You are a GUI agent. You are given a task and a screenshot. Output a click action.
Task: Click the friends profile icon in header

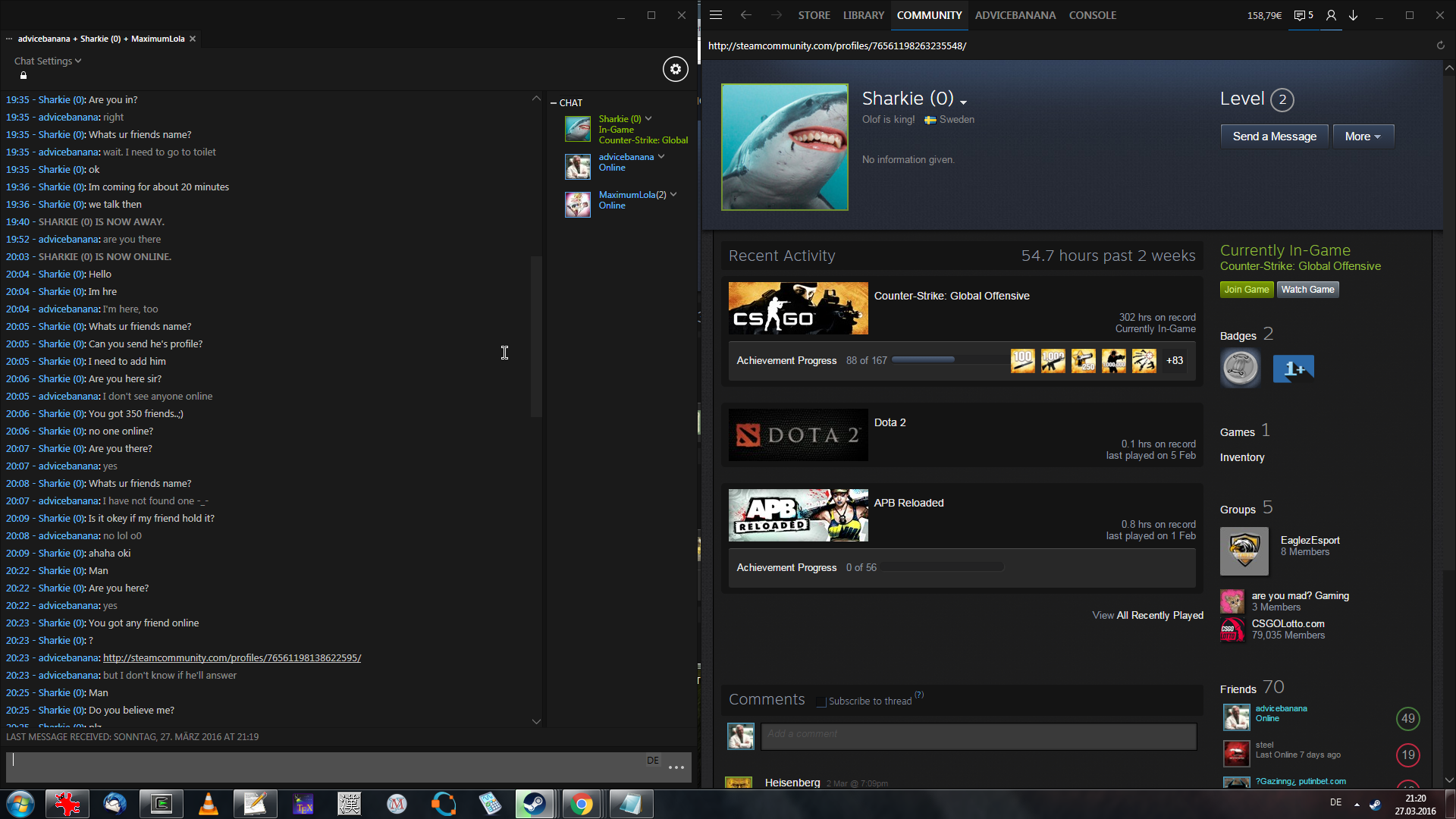[x=1331, y=15]
